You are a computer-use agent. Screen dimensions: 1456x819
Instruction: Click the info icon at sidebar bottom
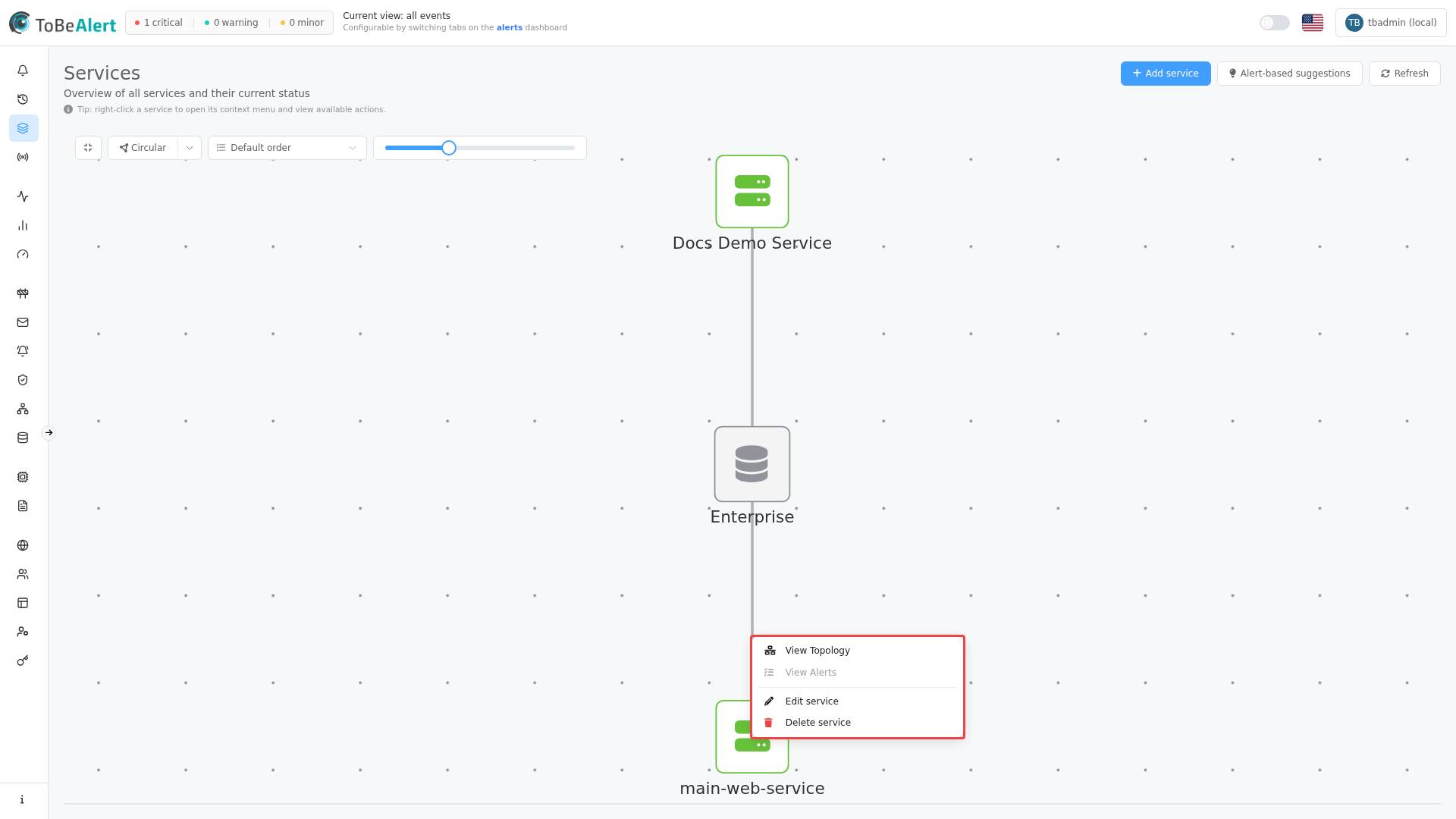click(x=23, y=799)
